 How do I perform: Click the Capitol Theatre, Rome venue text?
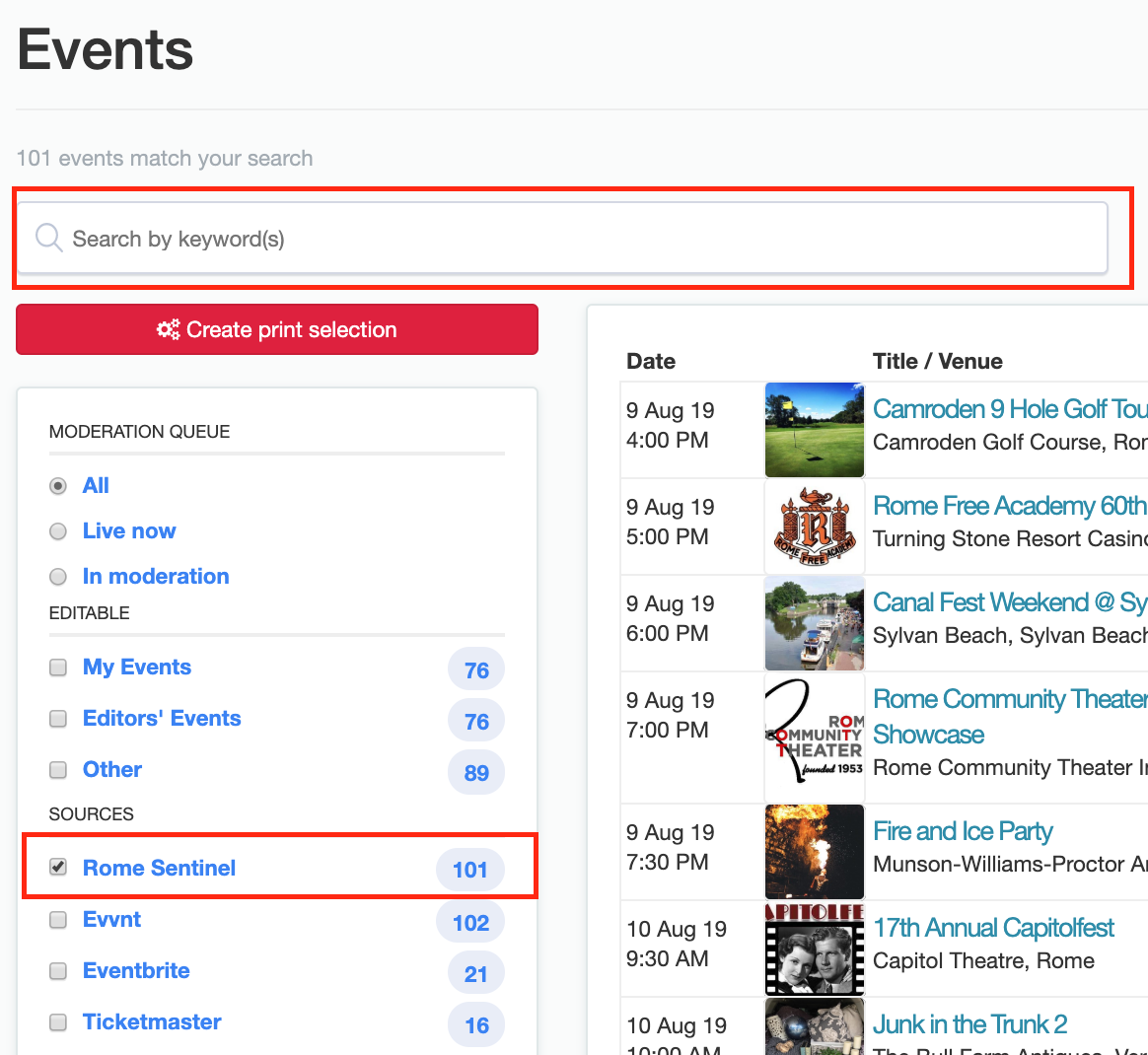(x=983, y=960)
